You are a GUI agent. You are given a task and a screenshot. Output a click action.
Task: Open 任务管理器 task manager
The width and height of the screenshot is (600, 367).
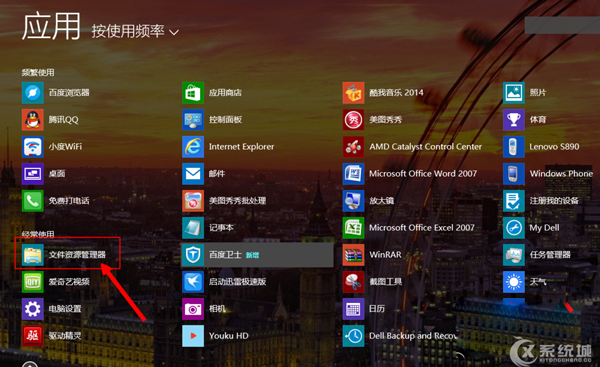537,255
